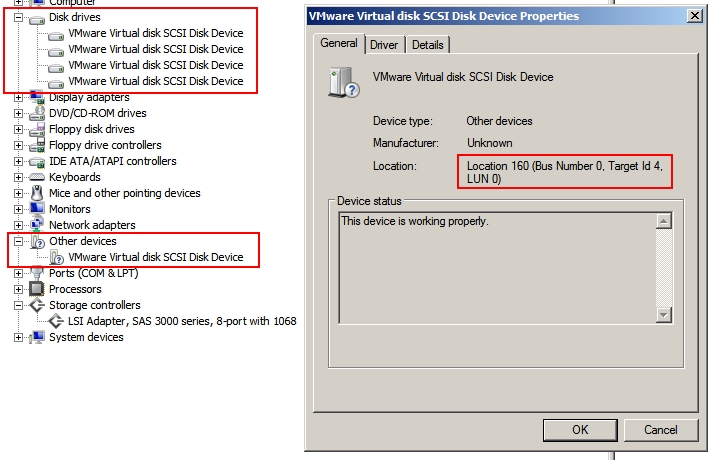Select the 'Storage controllers' label
This screenshot has height=460, width=717.
pos(95,305)
